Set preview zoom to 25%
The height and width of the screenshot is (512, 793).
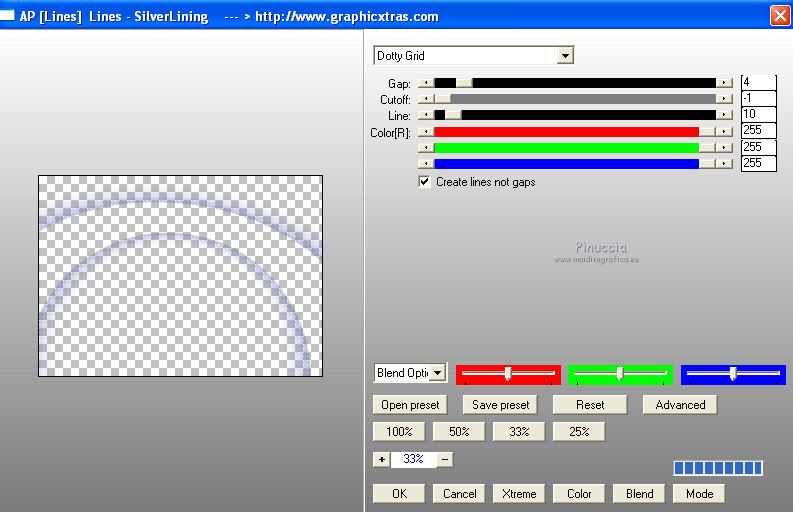[579, 432]
